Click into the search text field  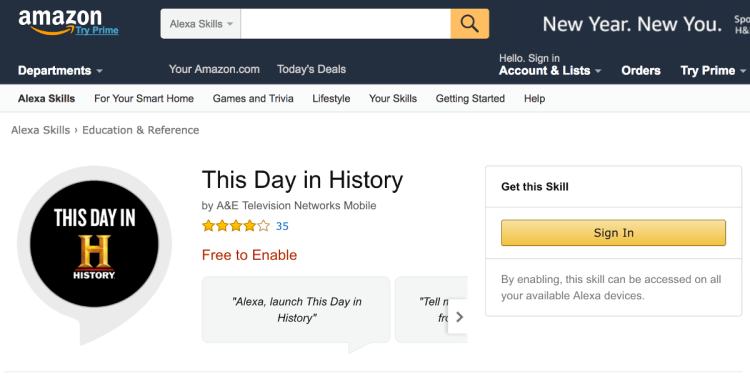pos(345,24)
